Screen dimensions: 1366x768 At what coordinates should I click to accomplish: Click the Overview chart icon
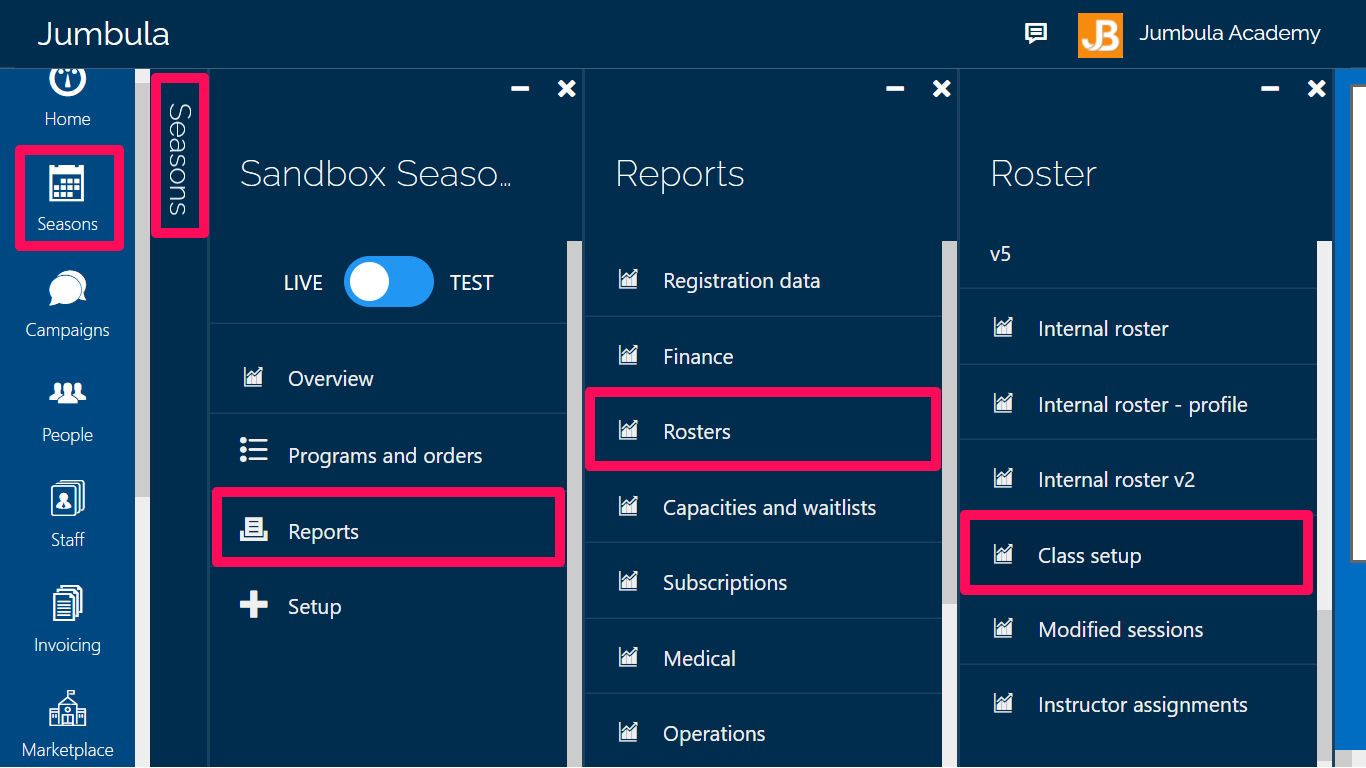pos(254,377)
